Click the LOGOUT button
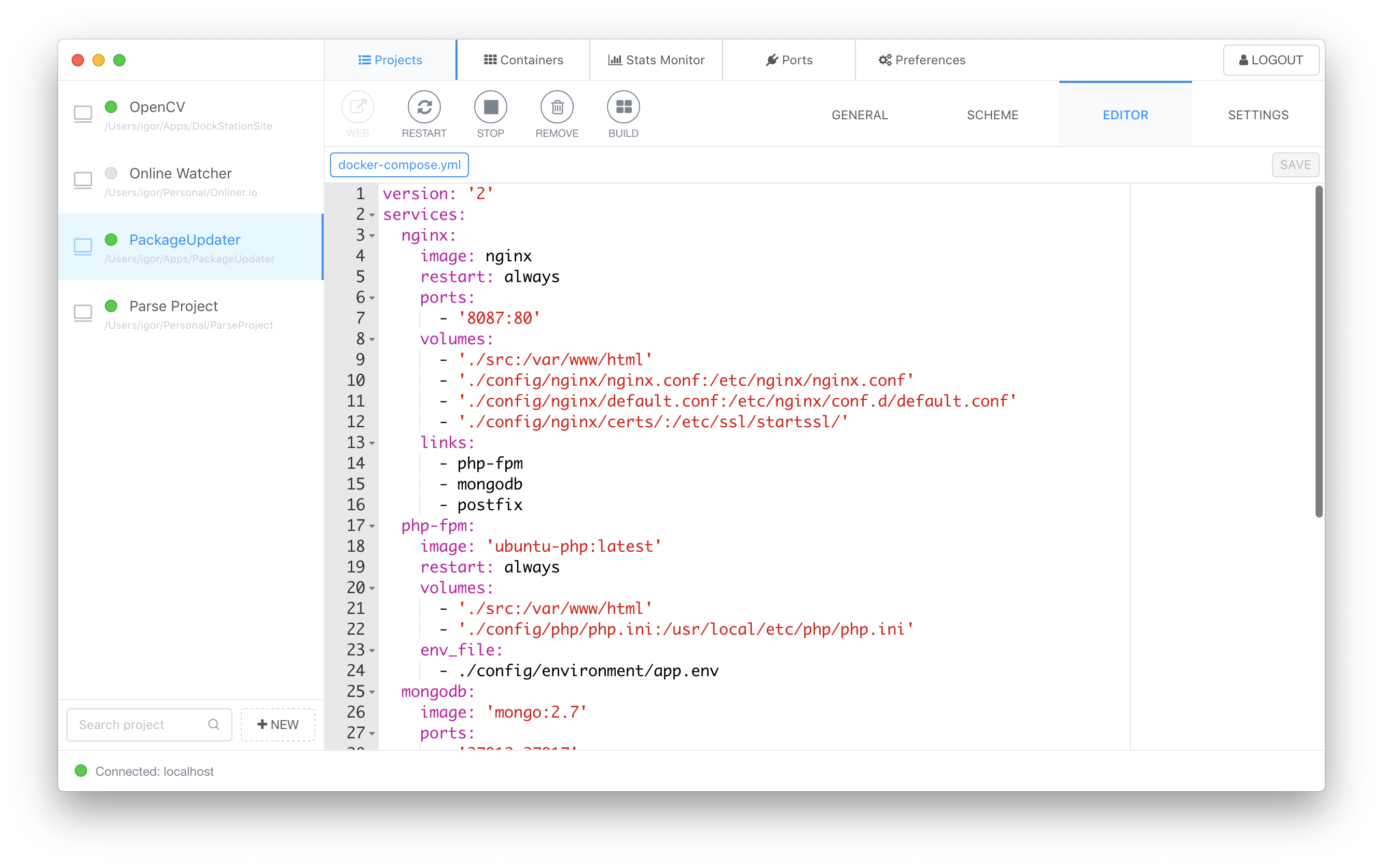This screenshot has width=1383, height=868. point(1270,60)
